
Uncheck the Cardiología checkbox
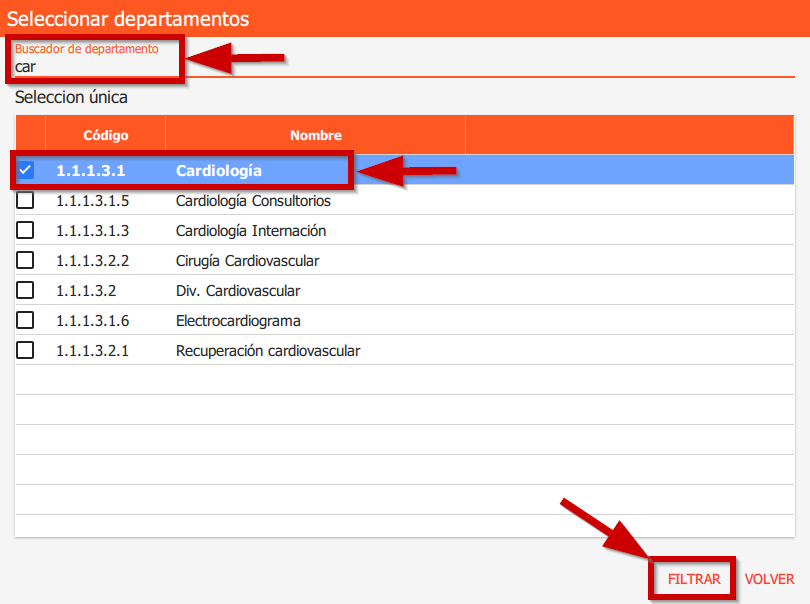click(26, 170)
